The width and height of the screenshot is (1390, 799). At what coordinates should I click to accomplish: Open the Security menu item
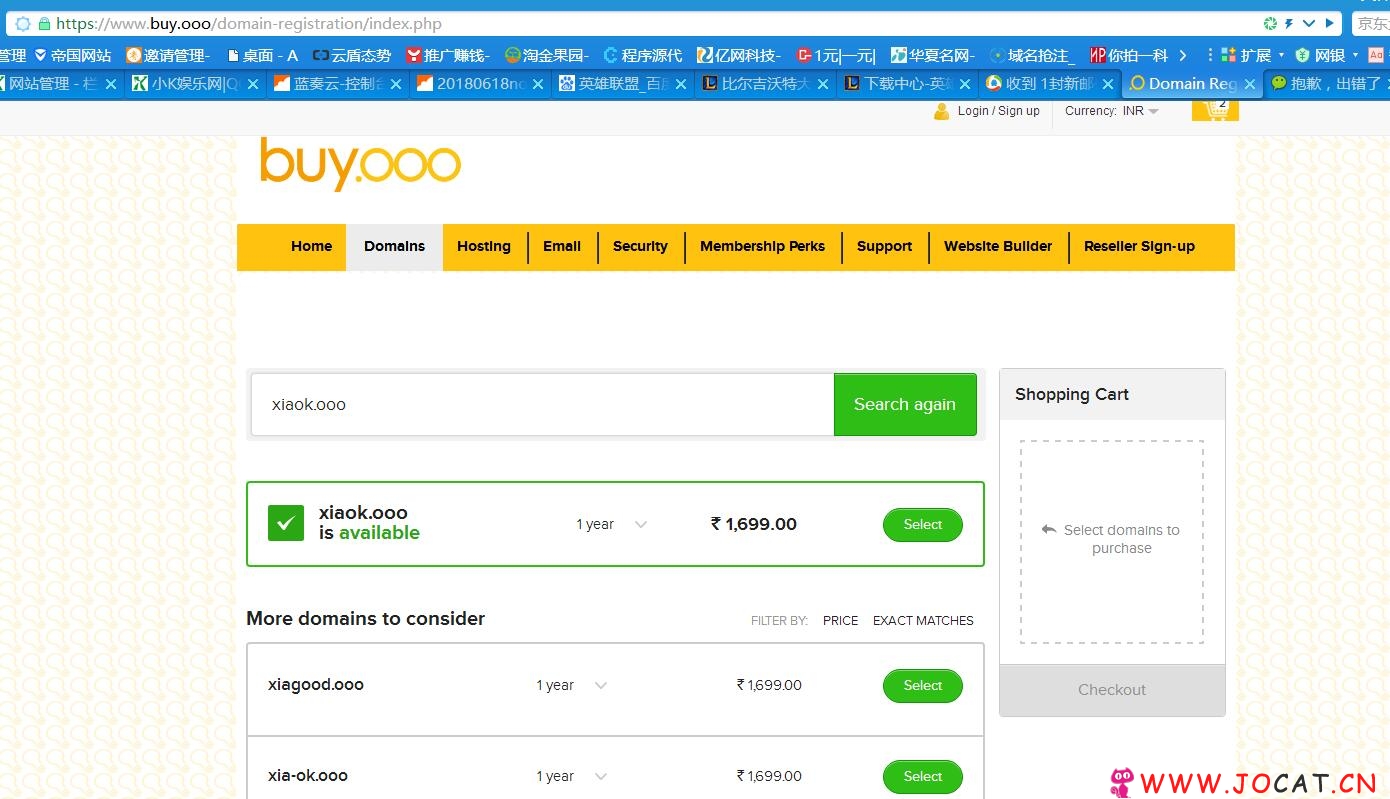(640, 246)
